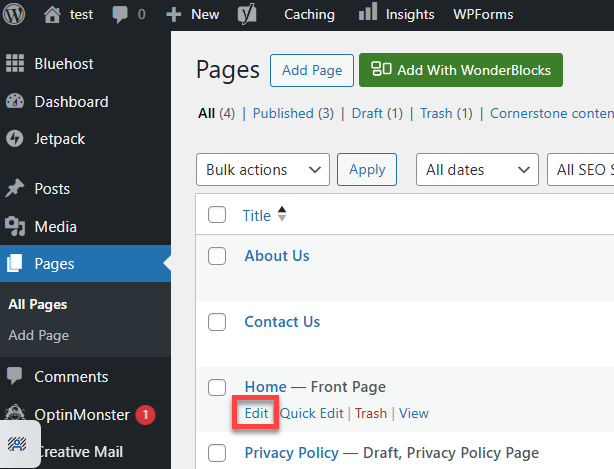The image size is (614, 469).
Task: Click the Dashboard gauge icon
Action: tap(15, 101)
